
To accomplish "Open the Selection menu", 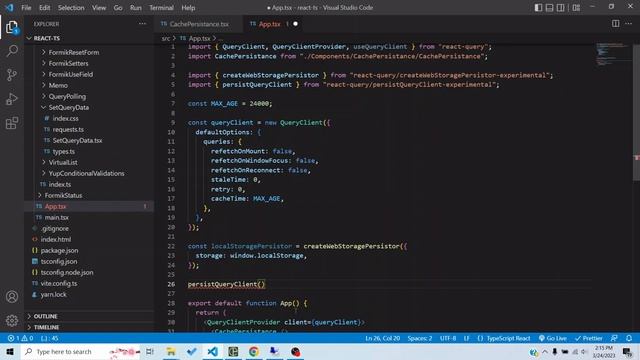I will (x=71, y=7).
